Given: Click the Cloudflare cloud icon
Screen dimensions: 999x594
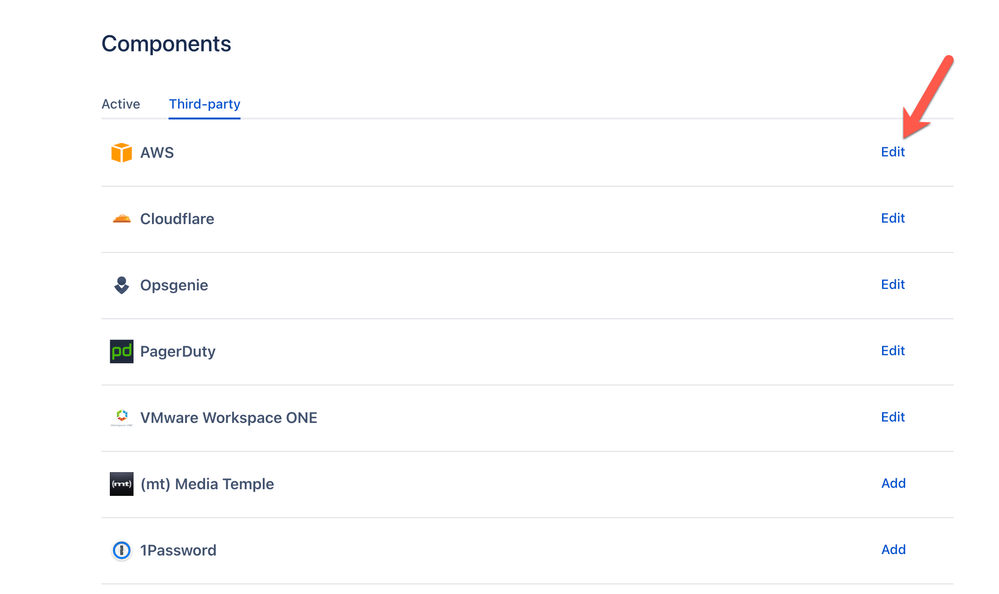Looking at the screenshot, I should [121, 219].
